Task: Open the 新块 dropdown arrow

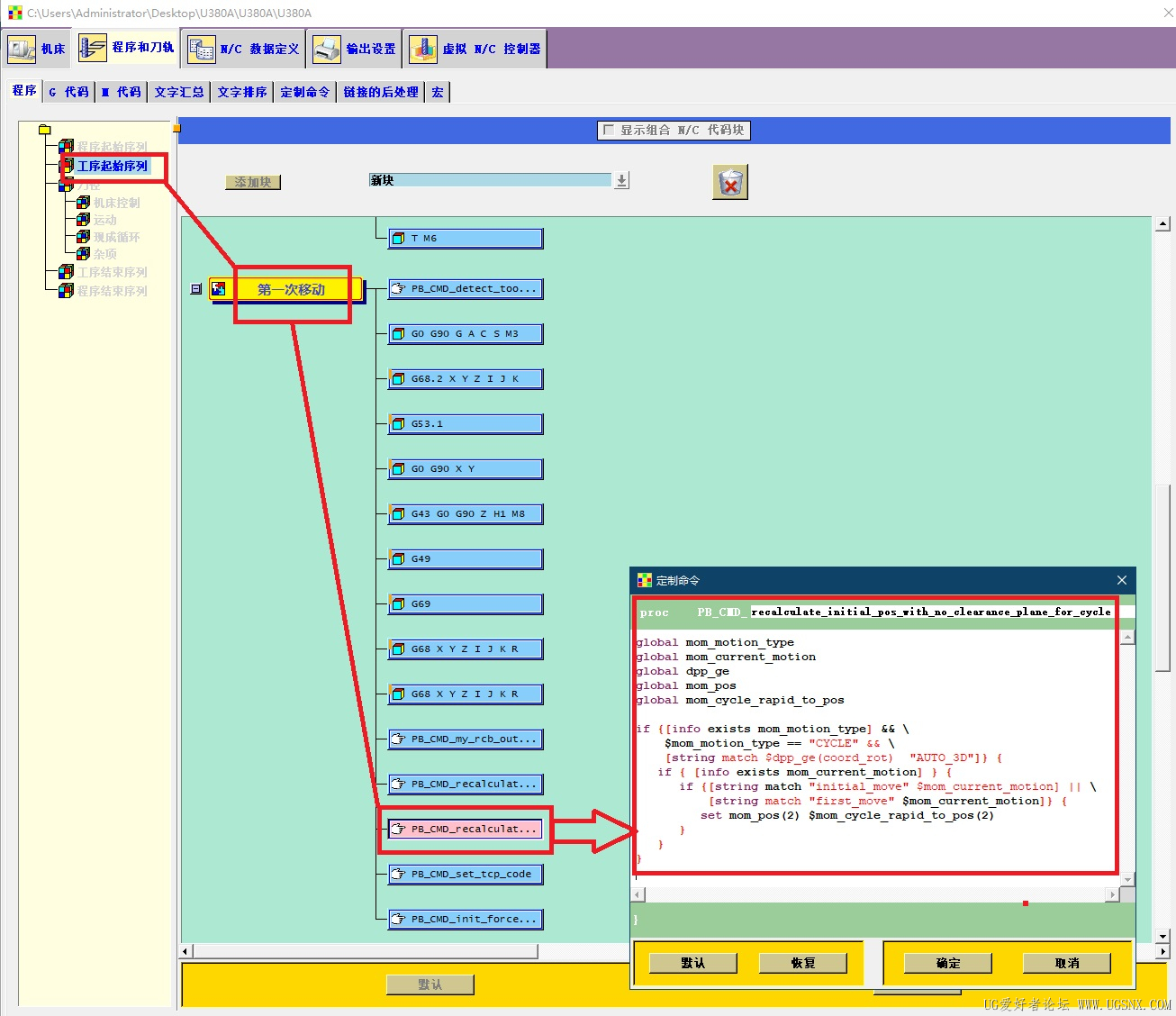Action: [621, 180]
